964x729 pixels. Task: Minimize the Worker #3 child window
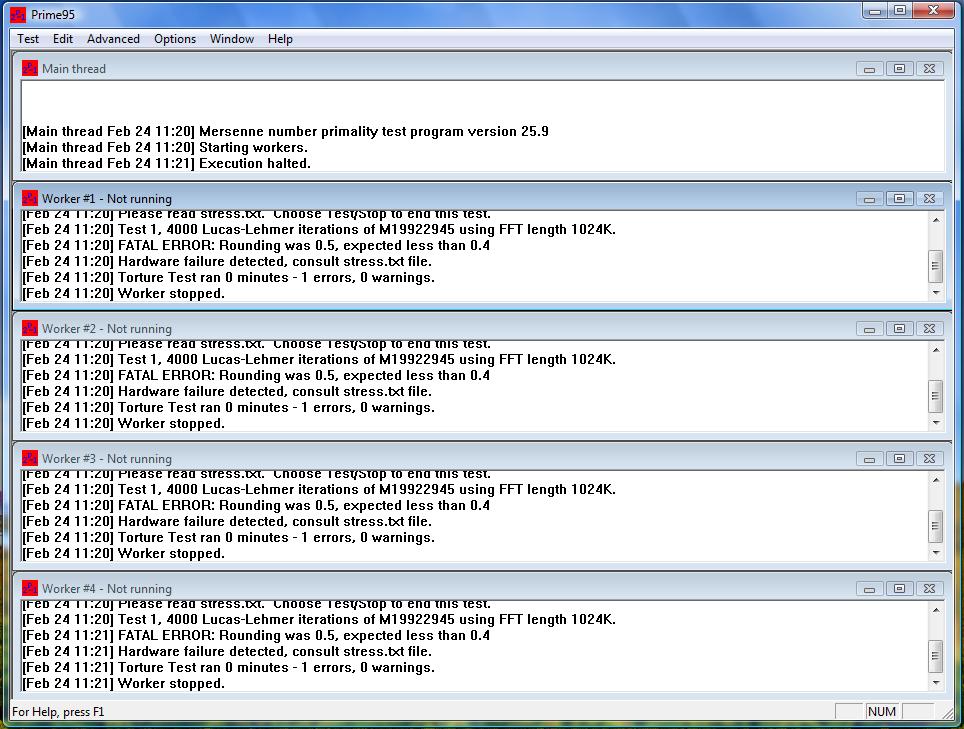[869, 459]
